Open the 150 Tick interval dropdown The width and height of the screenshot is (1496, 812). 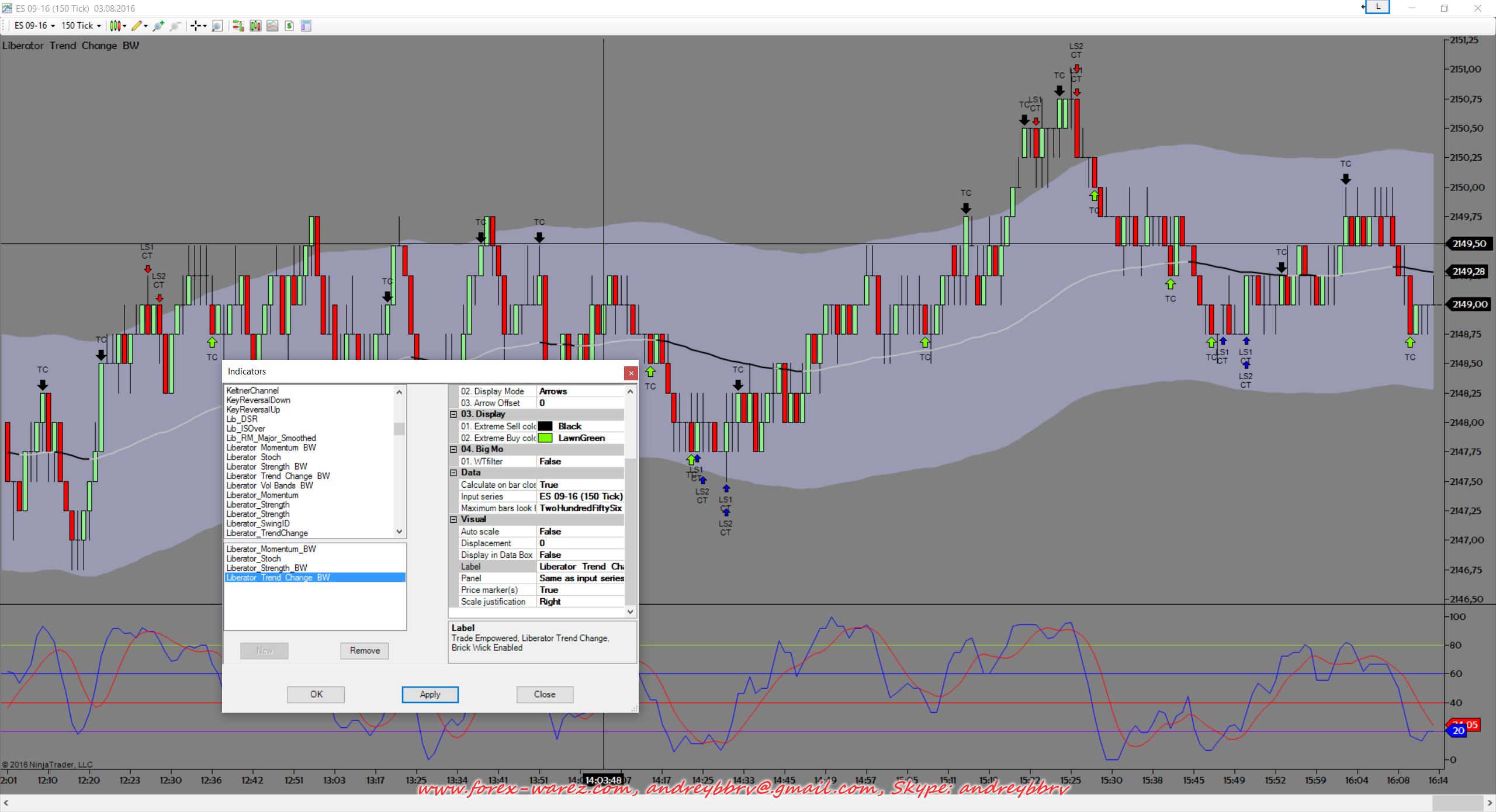coord(81,26)
